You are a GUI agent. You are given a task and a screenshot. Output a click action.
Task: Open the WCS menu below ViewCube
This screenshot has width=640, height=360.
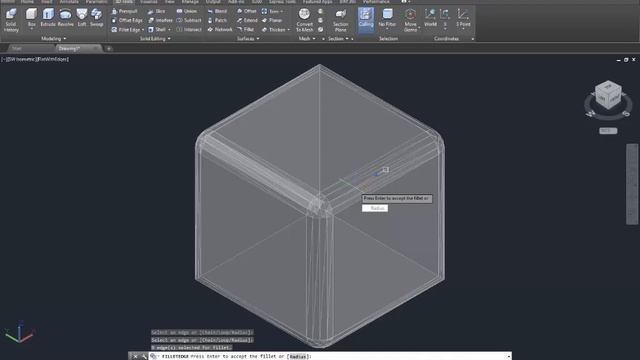[608, 131]
